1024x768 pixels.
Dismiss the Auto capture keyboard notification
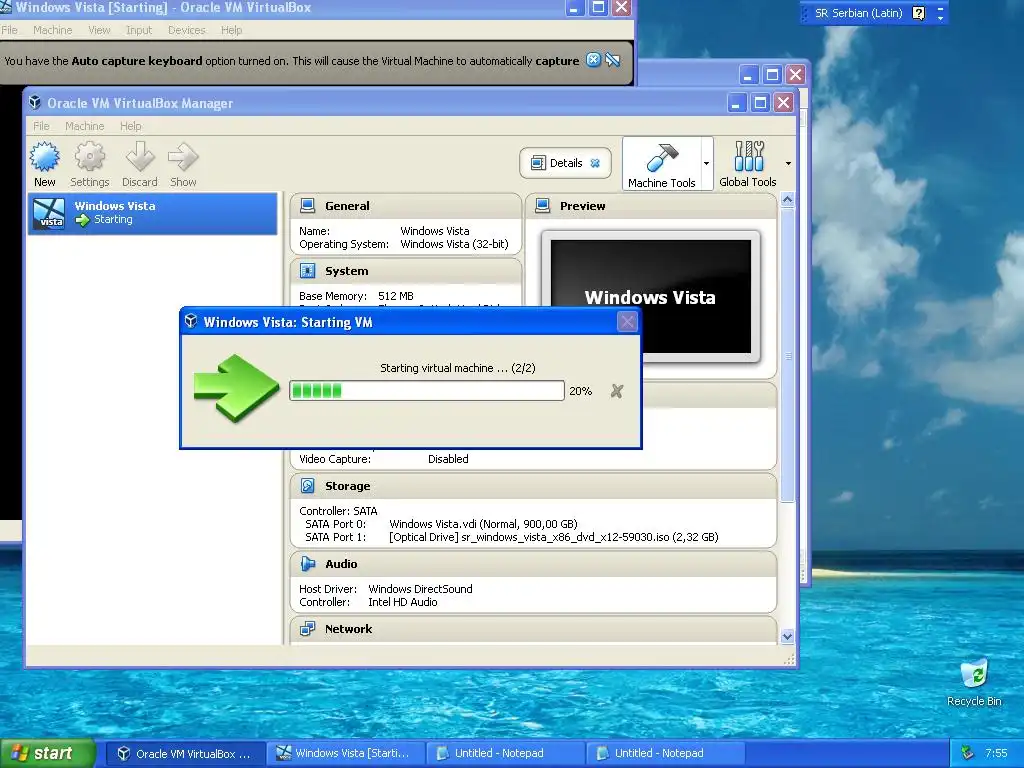593,60
